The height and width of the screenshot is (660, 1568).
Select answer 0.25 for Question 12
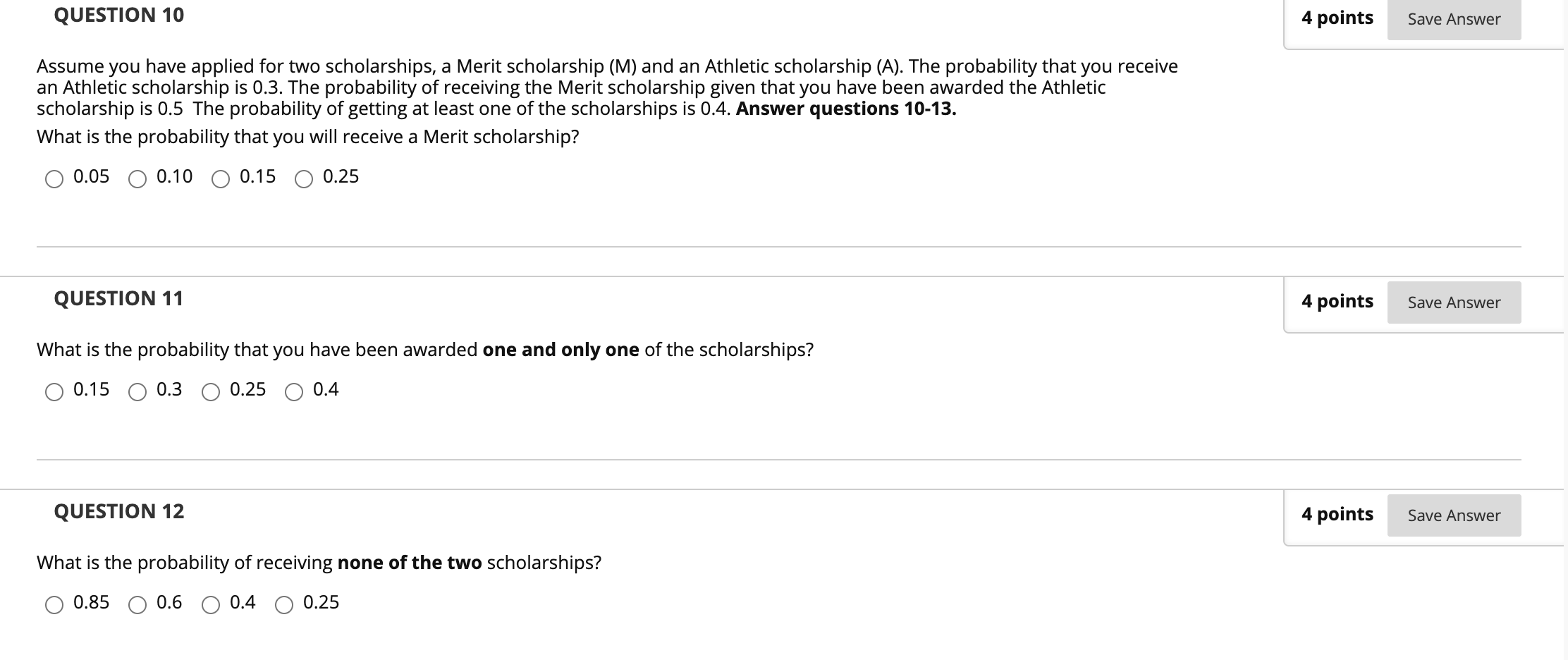coord(285,605)
